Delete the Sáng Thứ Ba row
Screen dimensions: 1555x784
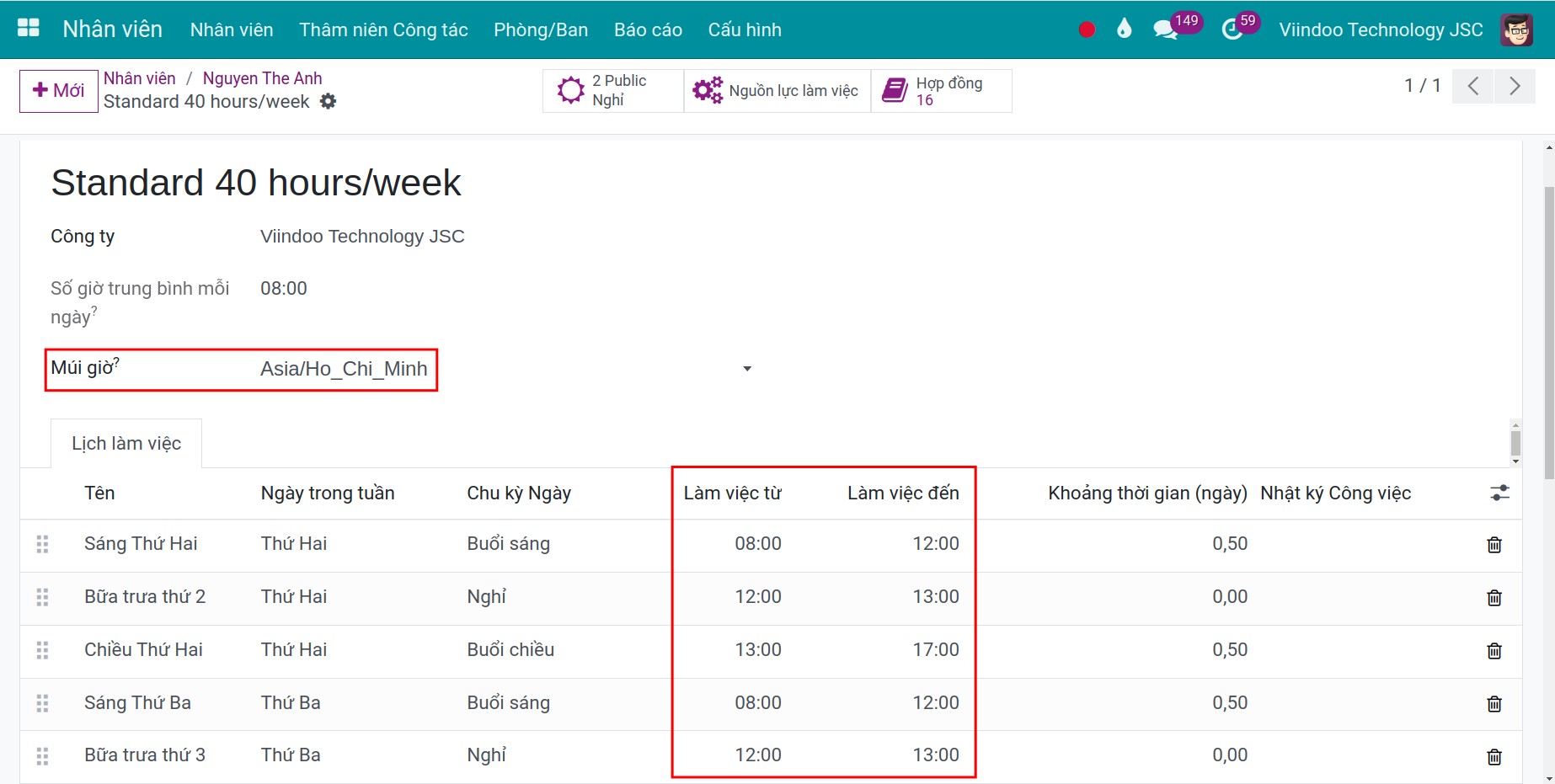point(1494,704)
